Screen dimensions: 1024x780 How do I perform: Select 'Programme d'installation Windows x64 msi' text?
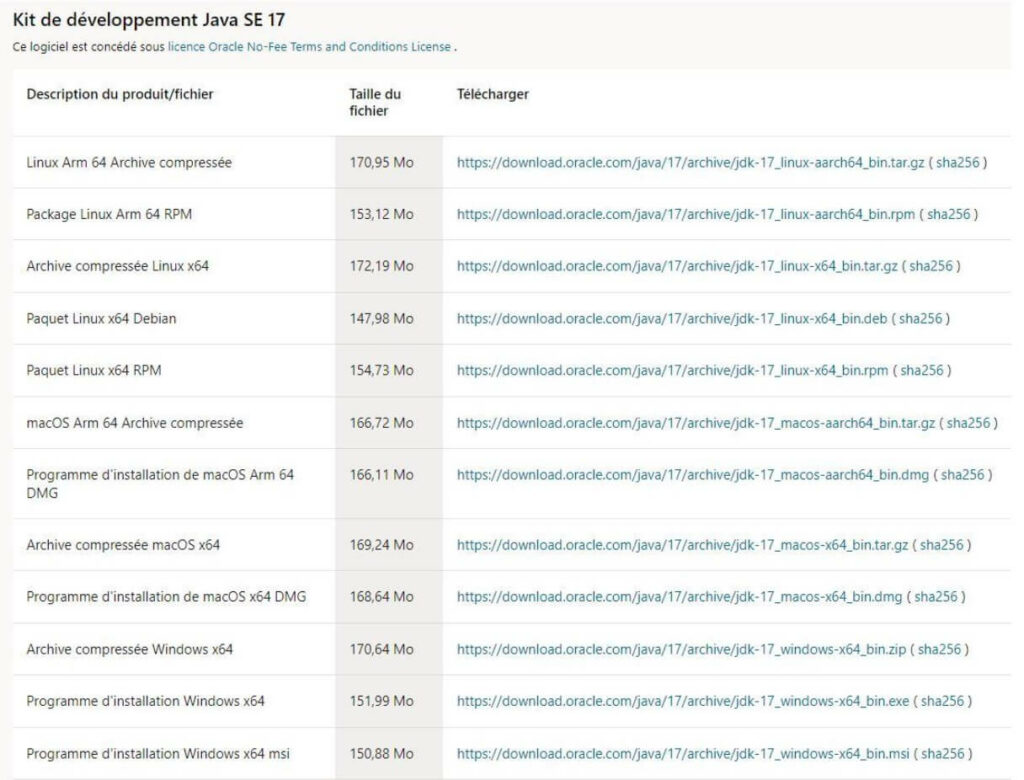coord(158,754)
